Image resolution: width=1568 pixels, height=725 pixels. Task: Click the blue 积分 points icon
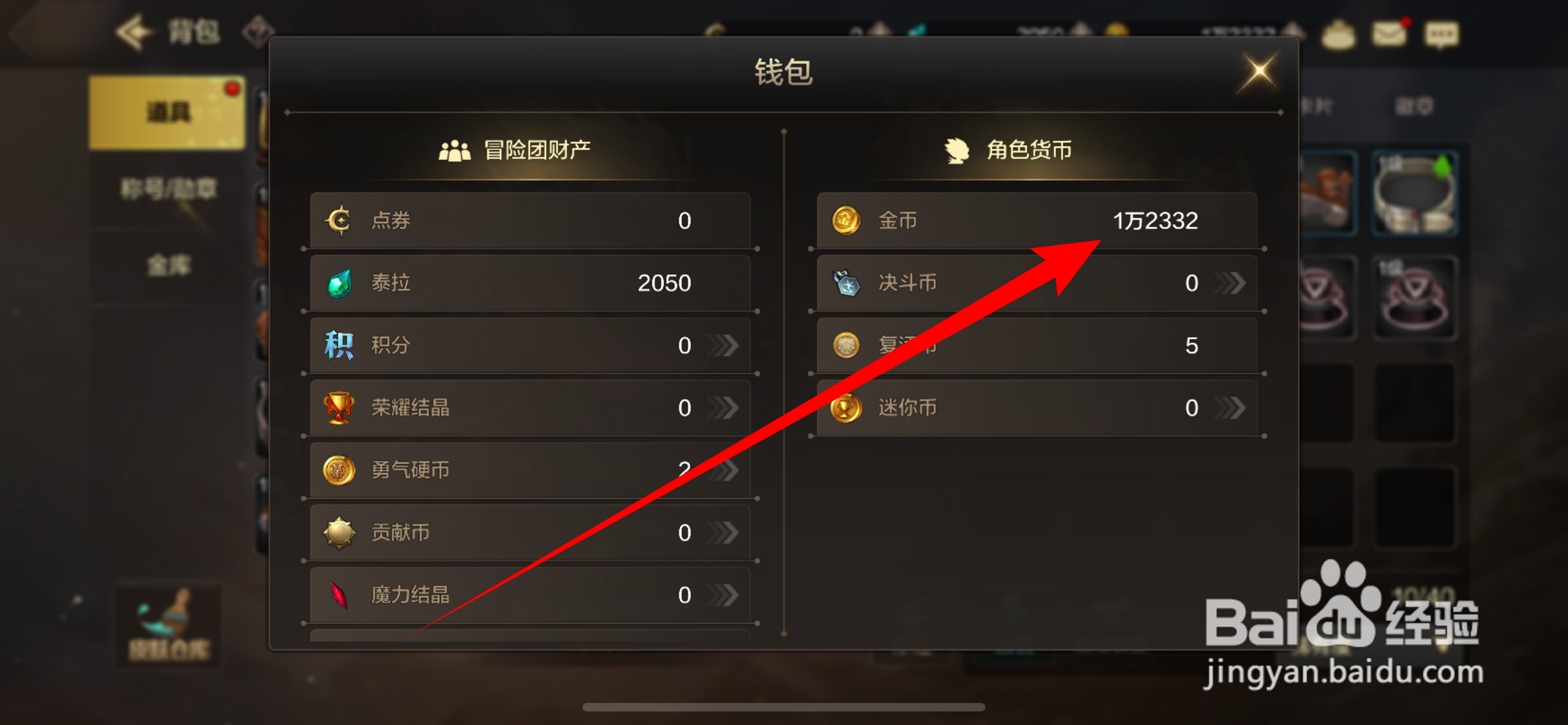339,345
